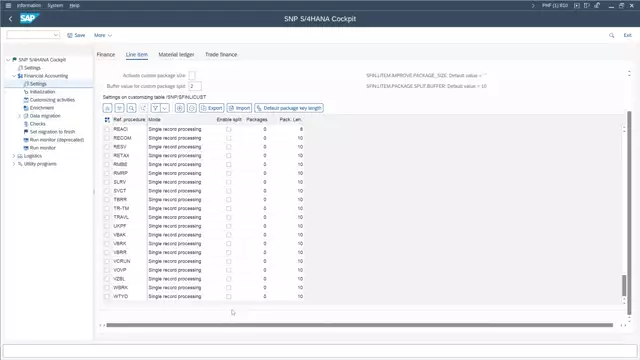Enable split for RETAX row
Viewport: 640px width, 360px height.
click(229, 156)
